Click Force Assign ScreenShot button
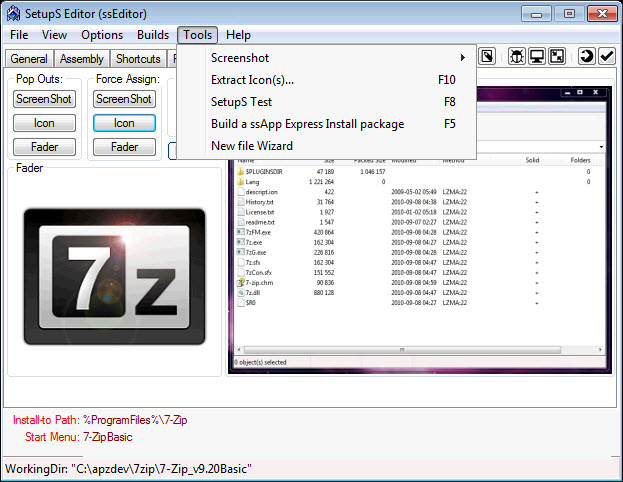This screenshot has width=623, height=482. pyautogui.click(x=124, y=99)
